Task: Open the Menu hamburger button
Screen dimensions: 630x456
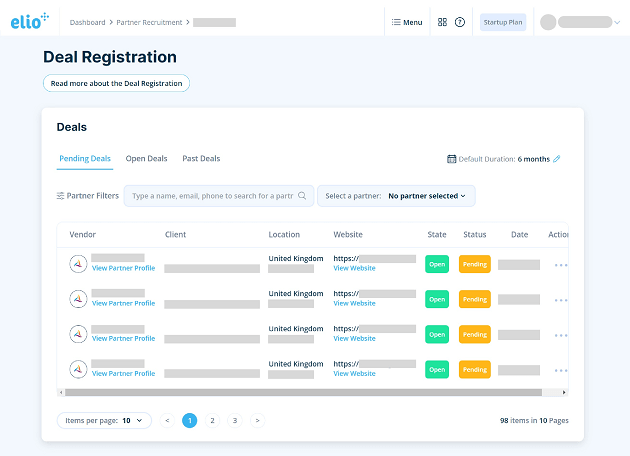Action: point(407,22)
